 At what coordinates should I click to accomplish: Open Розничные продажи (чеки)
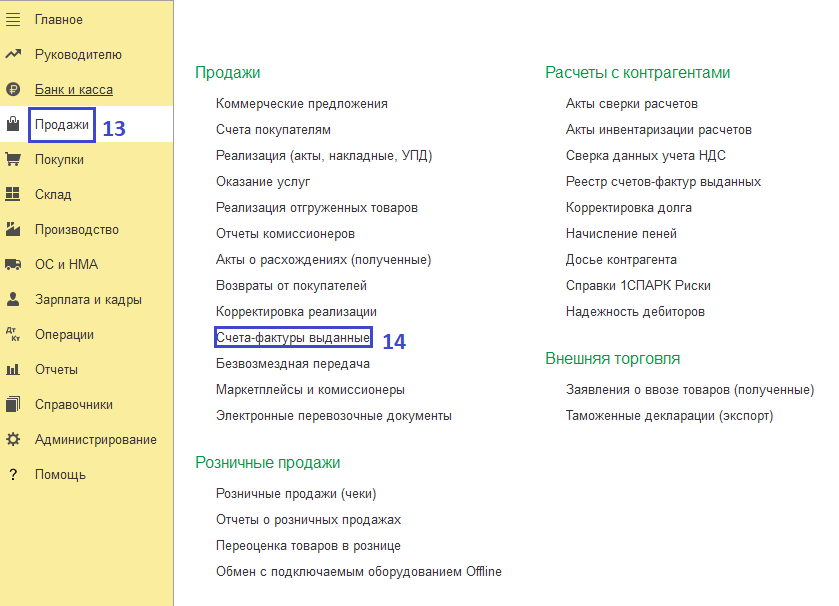coord(296,494)
